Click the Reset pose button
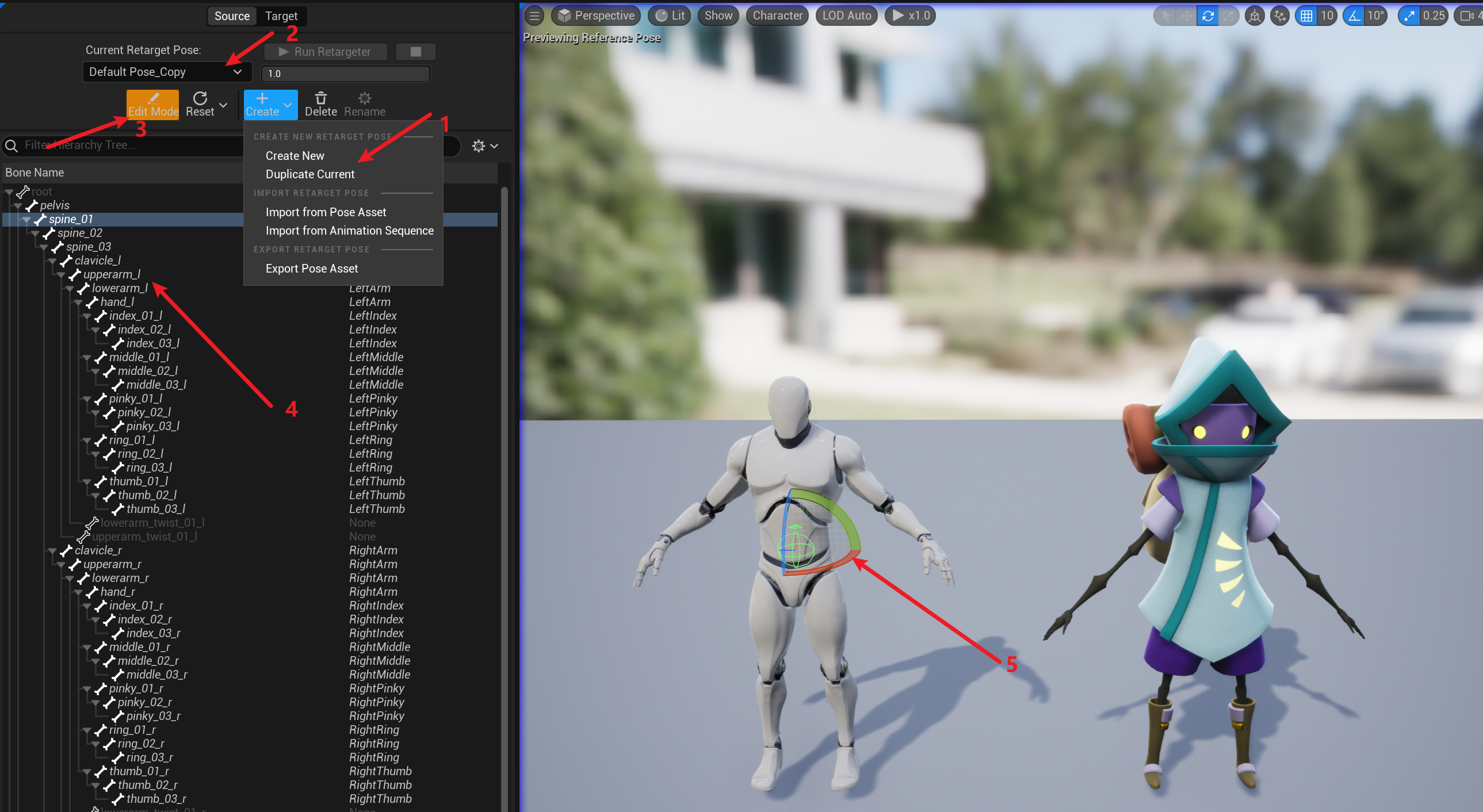 [x=200, y=105]
